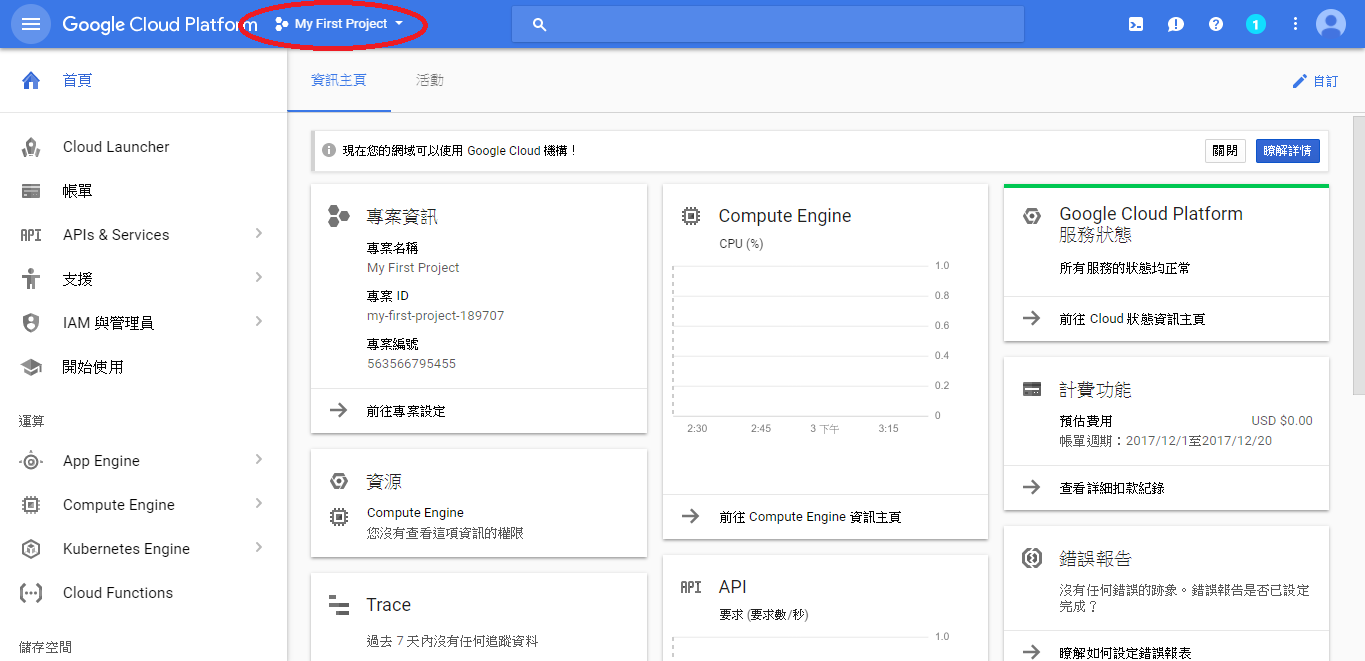Follow the 前往 Cloud 狀態資訊主頁 link
The image size is (1365, 661).
[x=1132, y=319]
